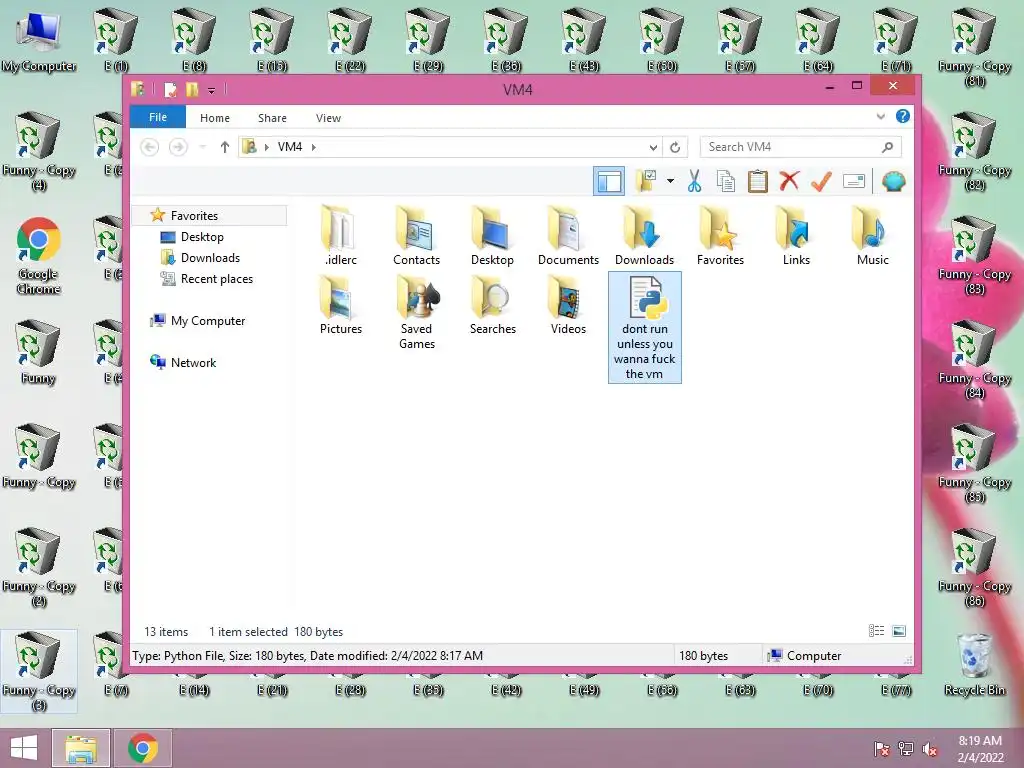Switch to the Home ribbon tab

(x=215, y=118)
